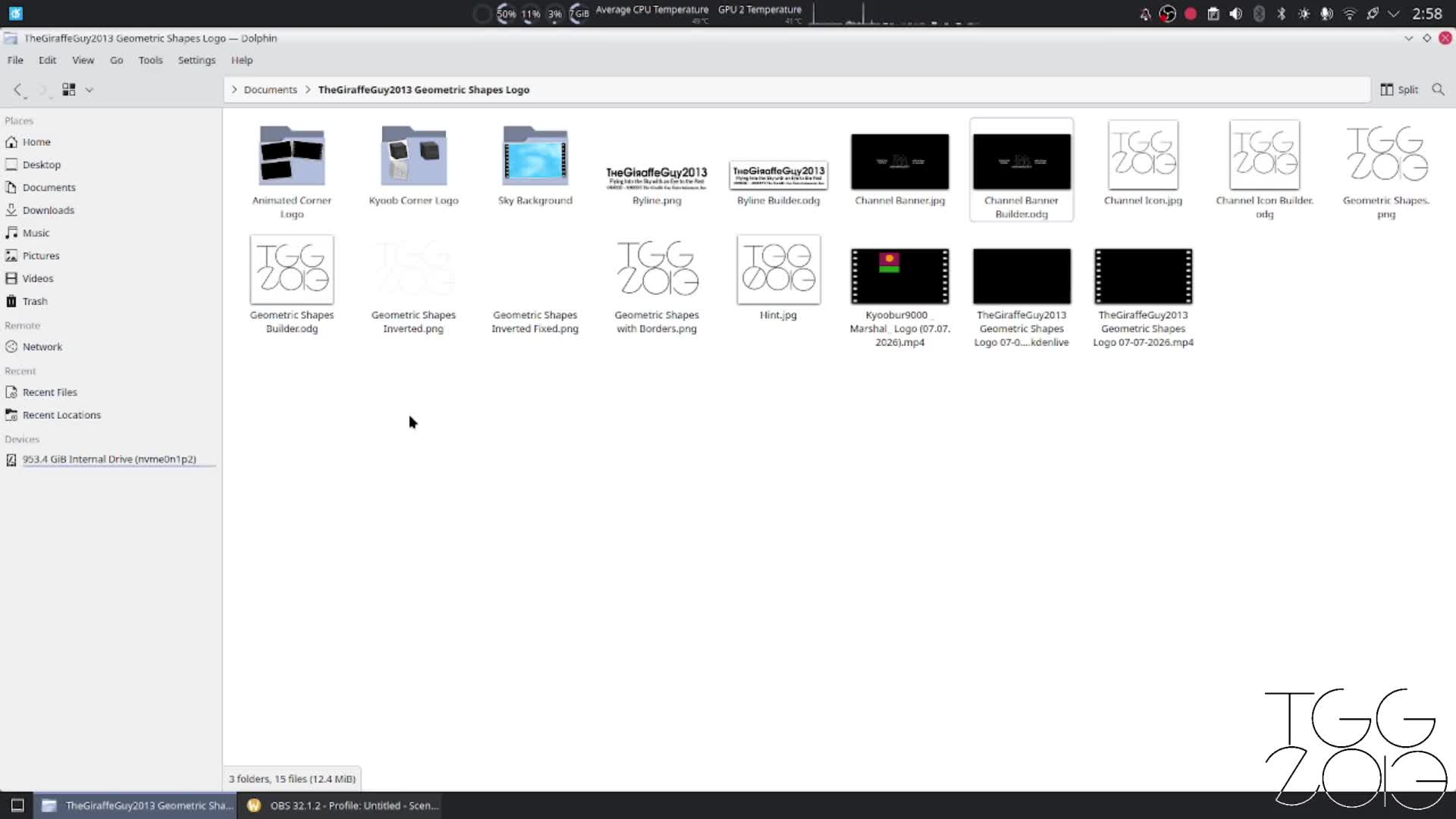
Task: Click the show desktop taskbar icon
Action: point(17,805)
